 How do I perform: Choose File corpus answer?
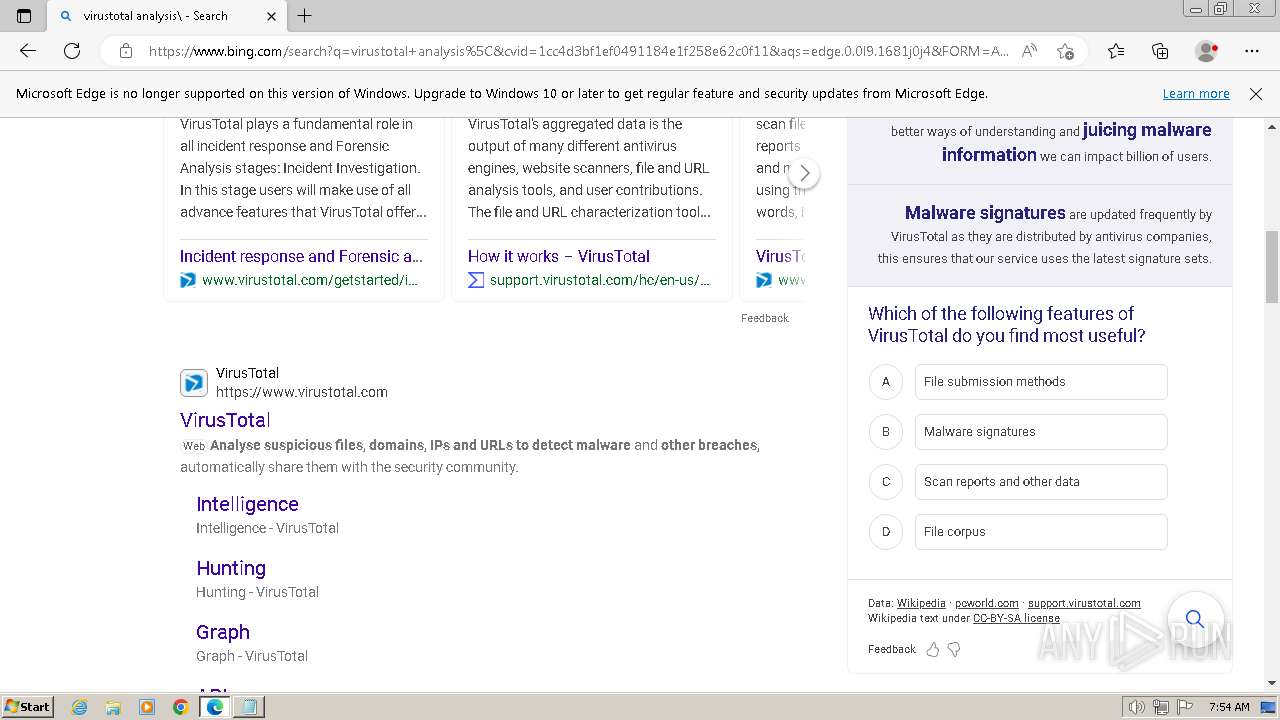click(1041, 532)
